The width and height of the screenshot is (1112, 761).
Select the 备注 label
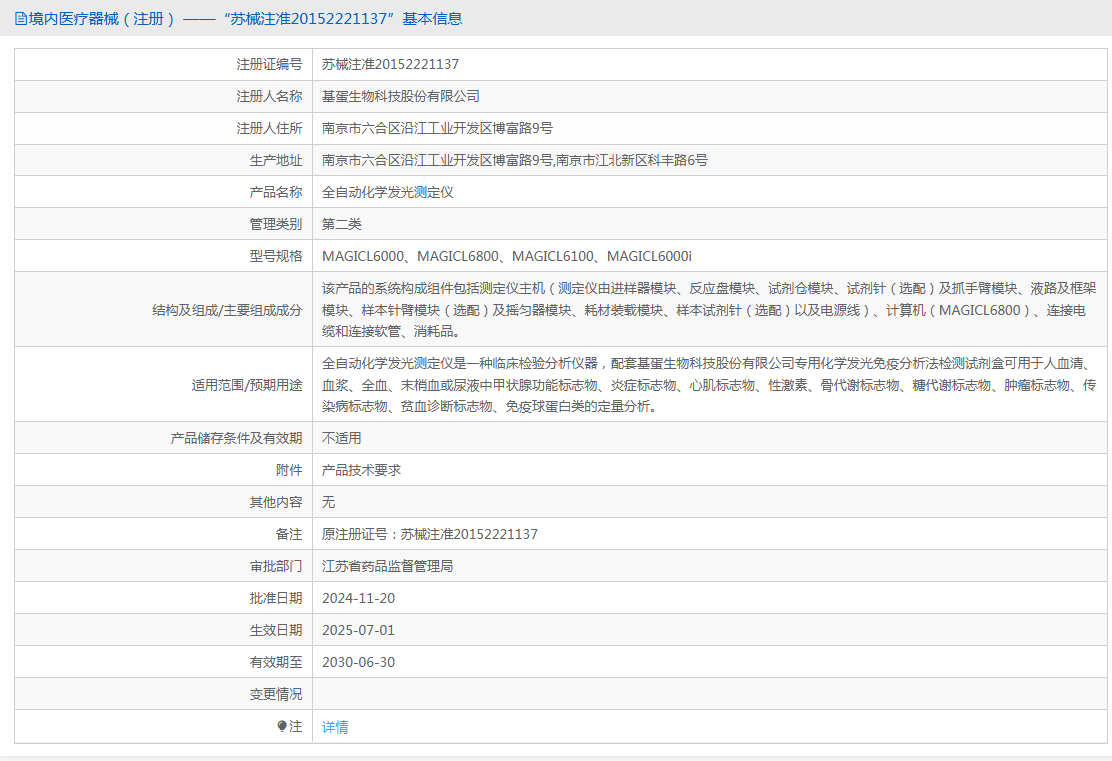(x=289, y=534)
